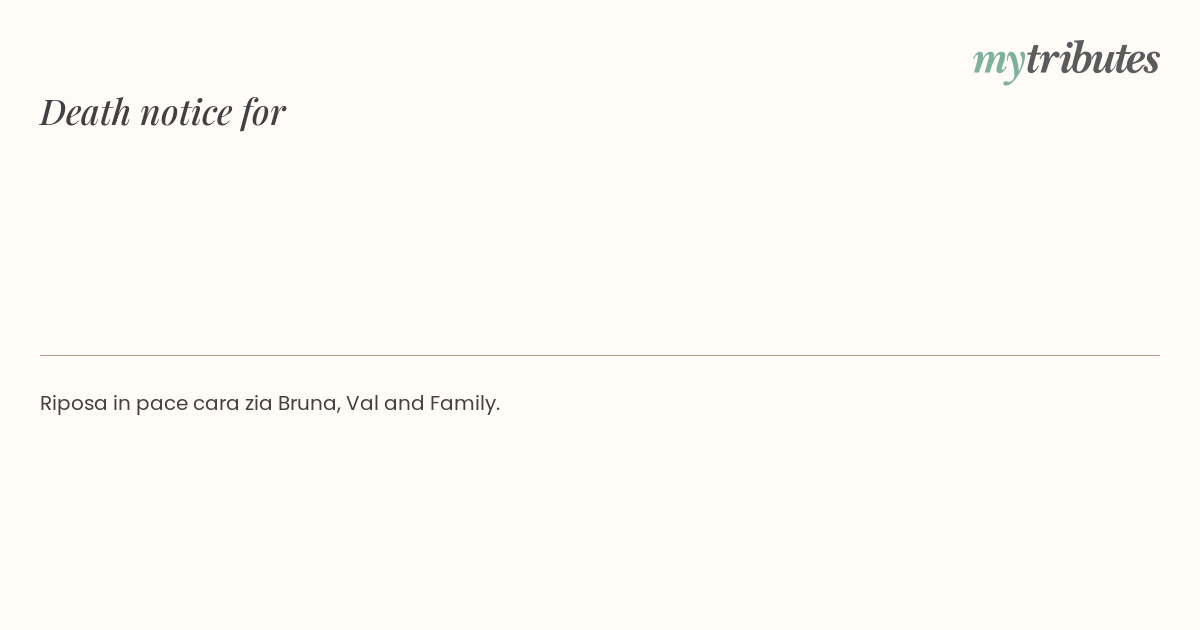Click the word "and" in the message
The image size is (1200, 630).
point(404,403)
